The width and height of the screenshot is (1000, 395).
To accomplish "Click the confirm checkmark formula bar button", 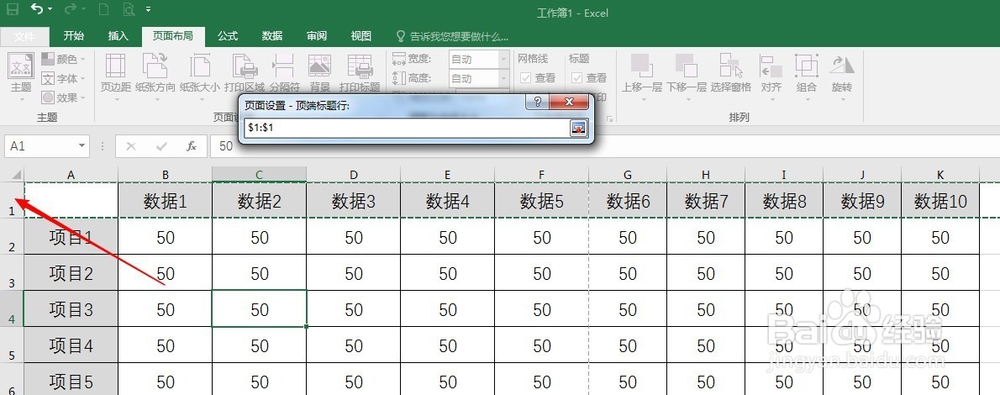I will (161, 146).
